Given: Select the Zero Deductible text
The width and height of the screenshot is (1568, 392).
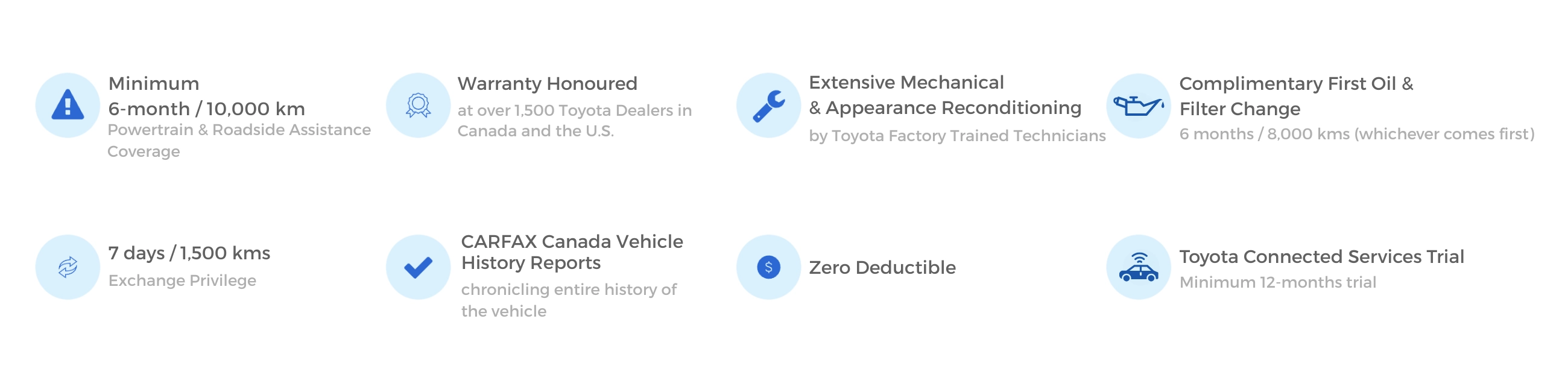Looking at the screenshot, I should [882, 267].
